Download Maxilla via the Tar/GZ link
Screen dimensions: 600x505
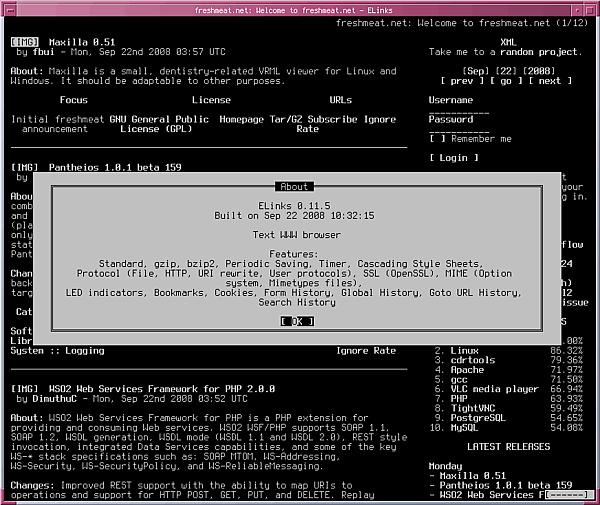[x=286, y=119]
